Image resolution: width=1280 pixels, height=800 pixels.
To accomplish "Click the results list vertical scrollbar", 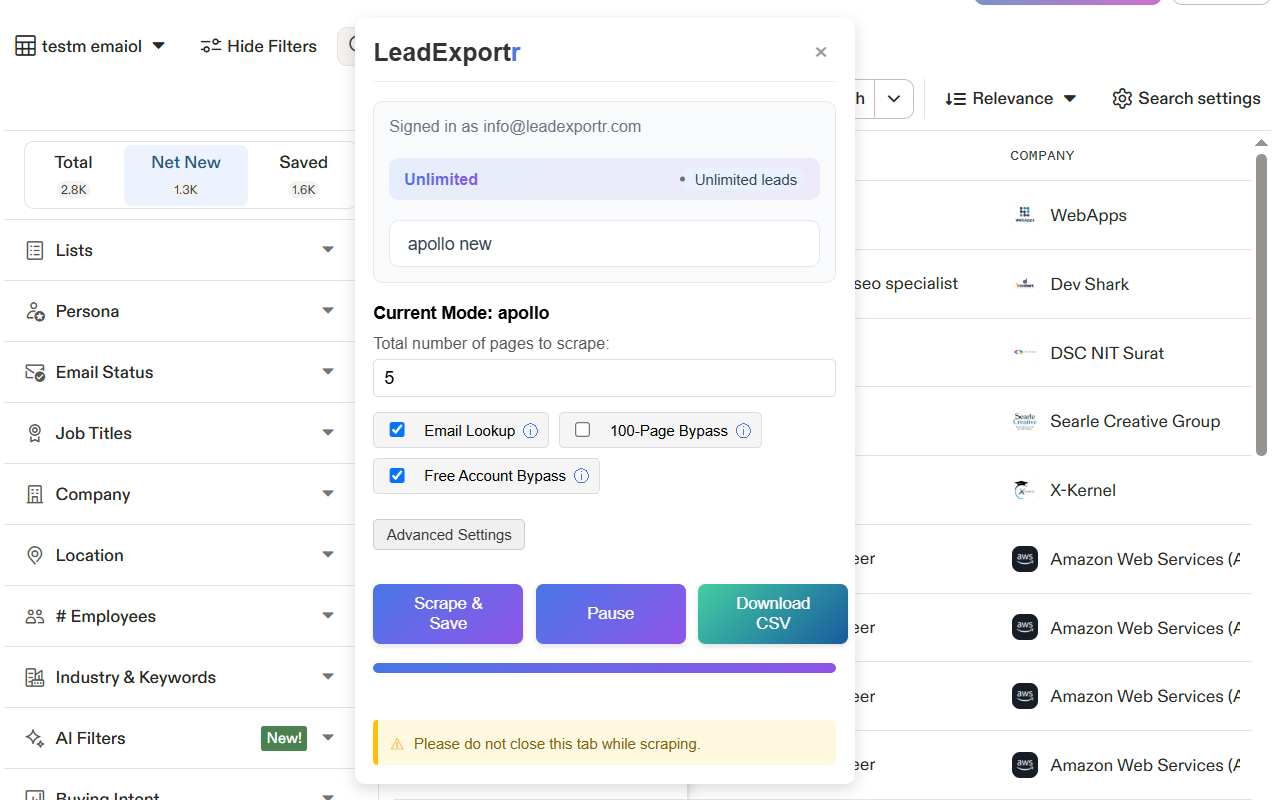I will click(x=1262, y=305).
